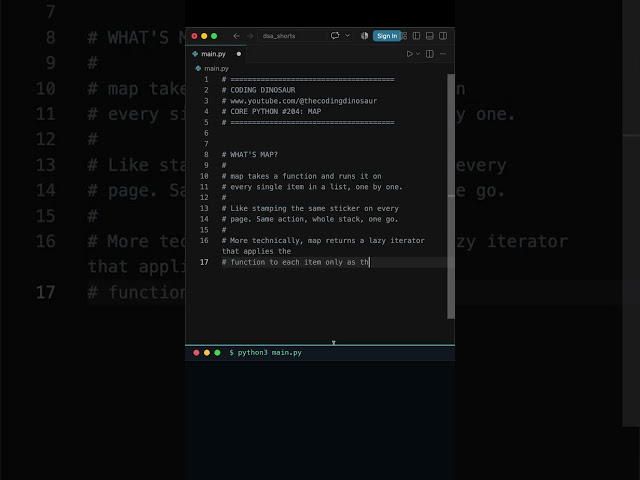Select the main.py editor tab
Screen dimensions: 640x480
coord(216,54)
